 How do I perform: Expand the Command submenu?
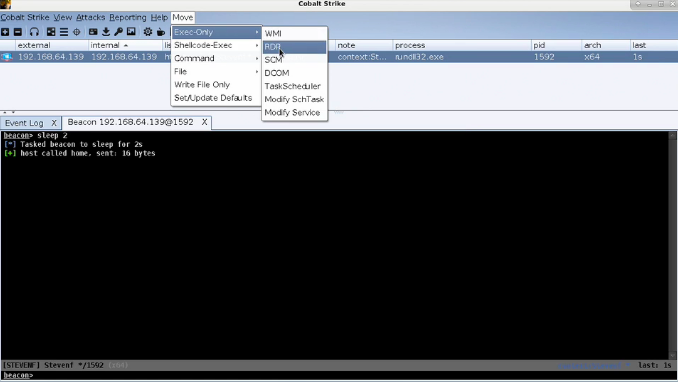[x=217, y=58]
